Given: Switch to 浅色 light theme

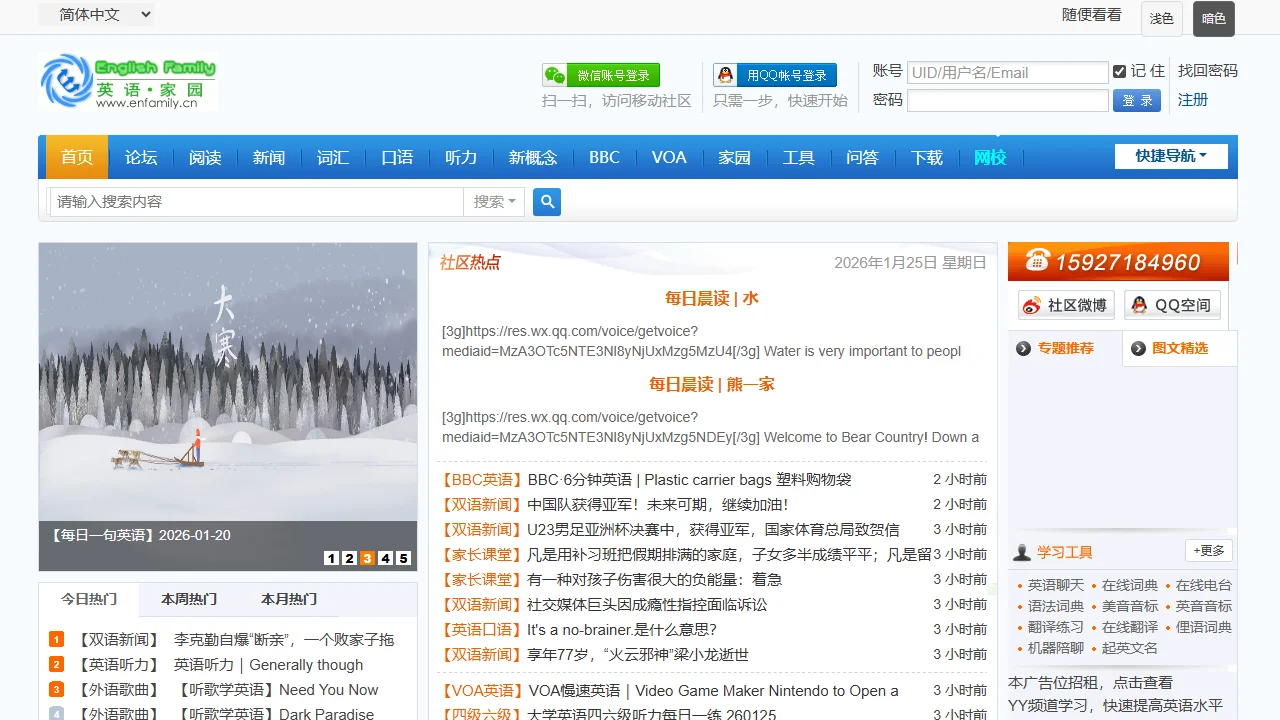Looking at the screenshot, I should 1161,18.
